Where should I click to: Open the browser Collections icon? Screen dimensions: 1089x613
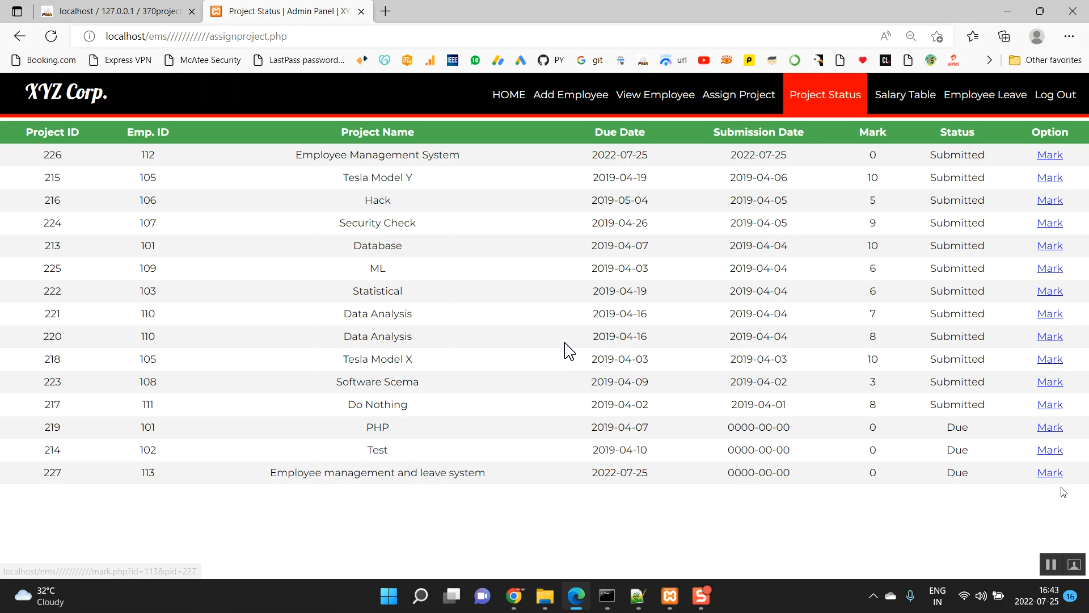click(1004, 36)
